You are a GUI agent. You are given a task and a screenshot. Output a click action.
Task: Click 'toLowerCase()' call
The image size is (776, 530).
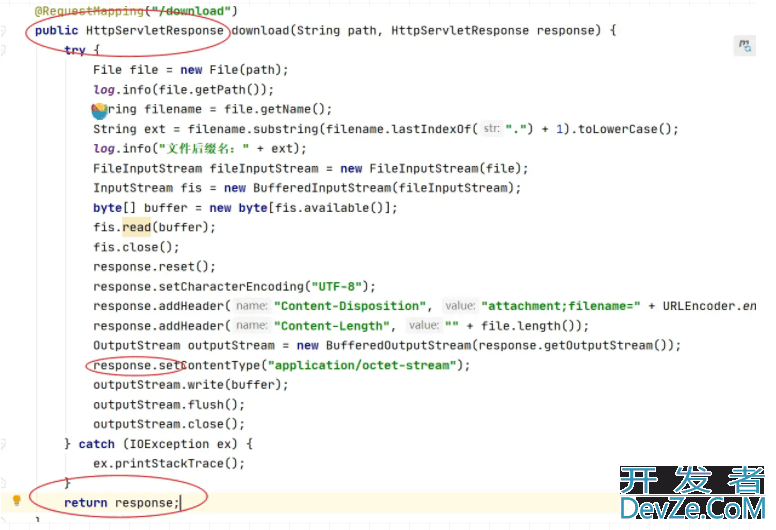625,129
